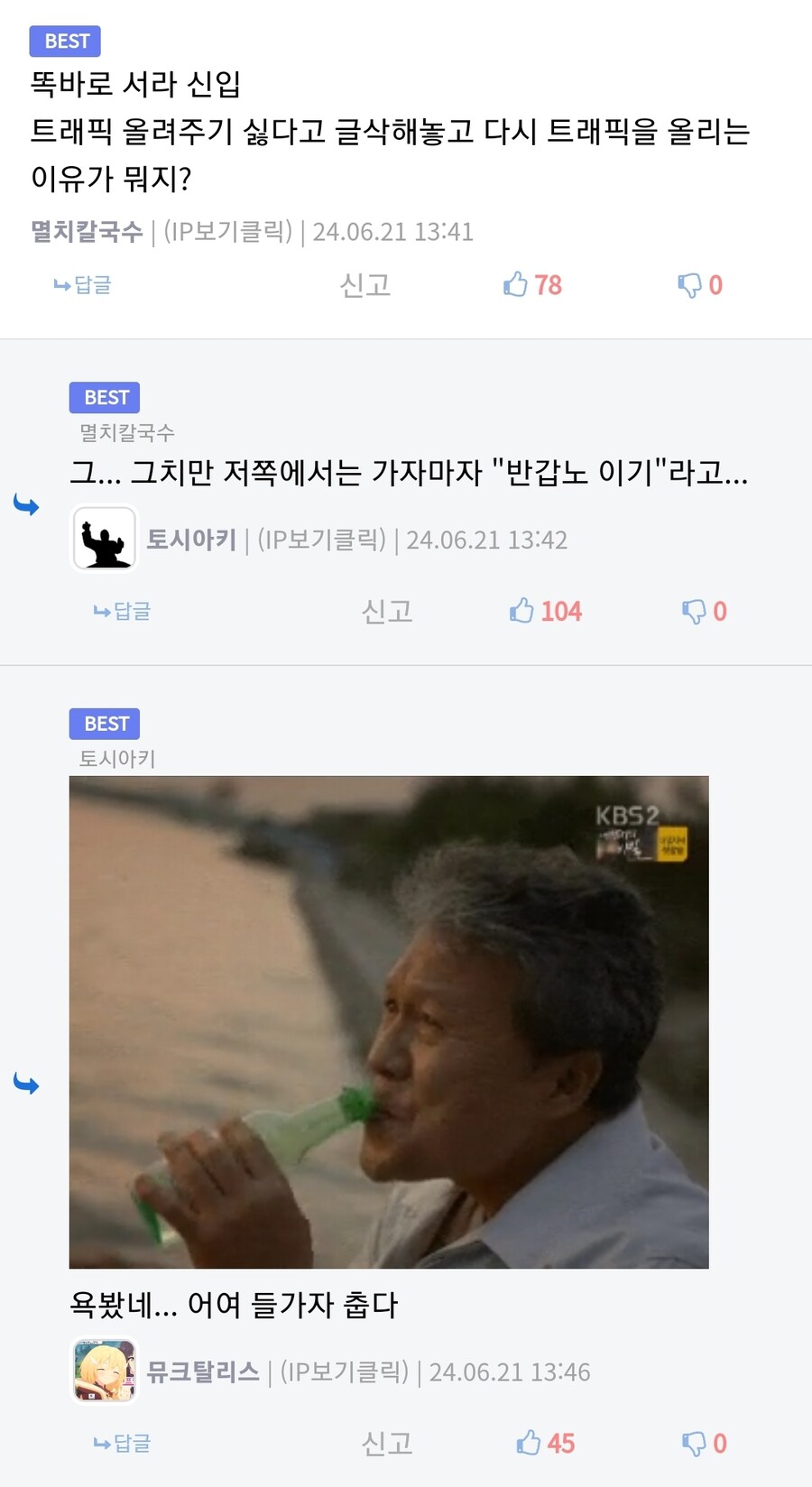Reveal IP (IP보기클릭) for 멸치칼국수
The image size is (812, 1487).
tap(228, 232)
